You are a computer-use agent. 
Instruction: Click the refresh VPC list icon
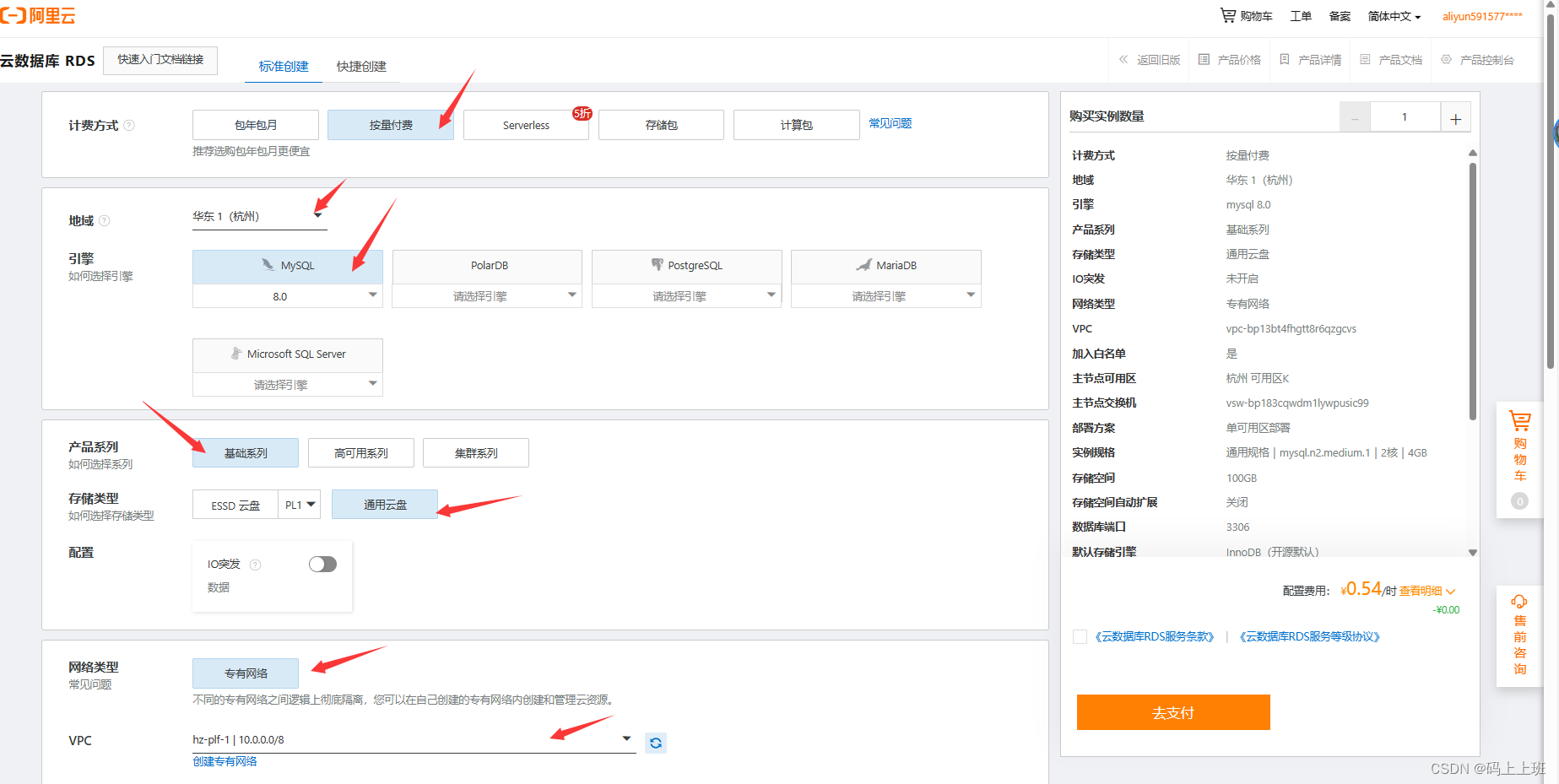click(x=656, y=743)
